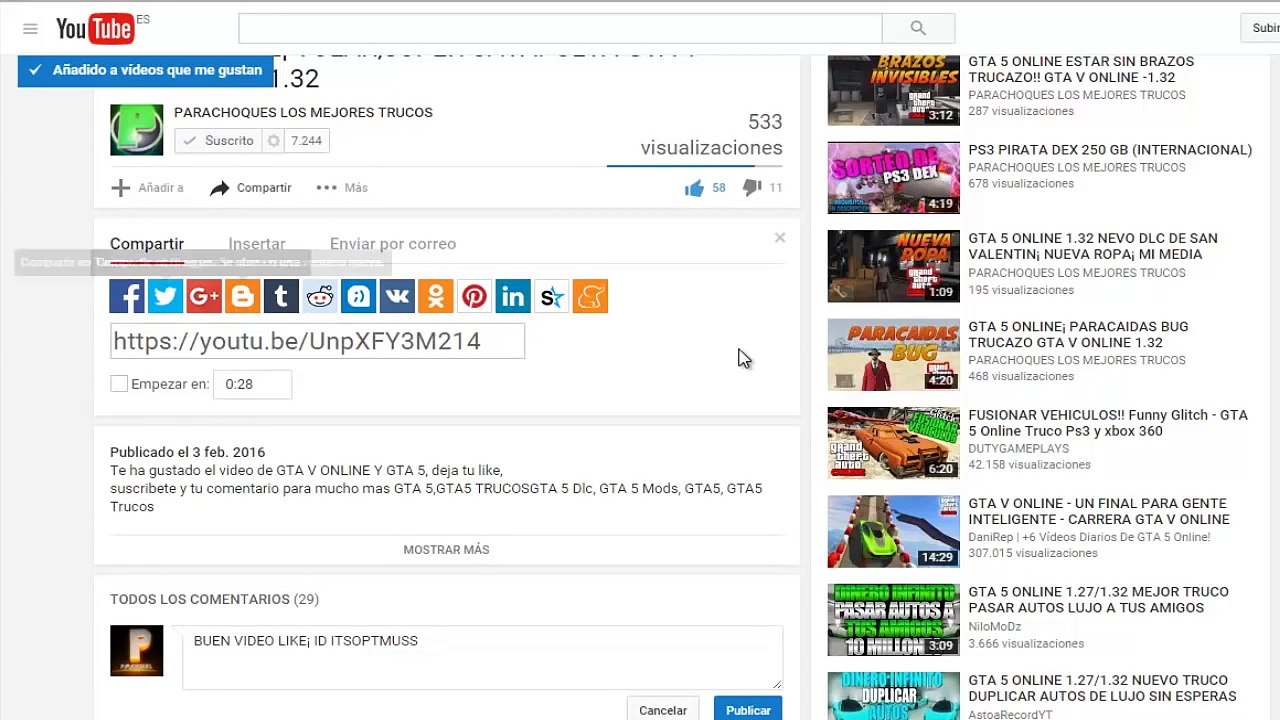Post the comment with Publicar

tap(748, 710)
